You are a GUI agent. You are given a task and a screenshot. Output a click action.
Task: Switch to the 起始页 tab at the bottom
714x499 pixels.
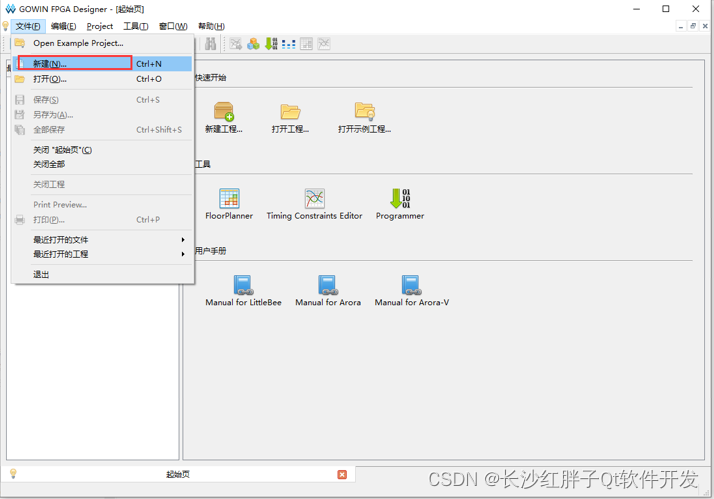pos(178,474)
